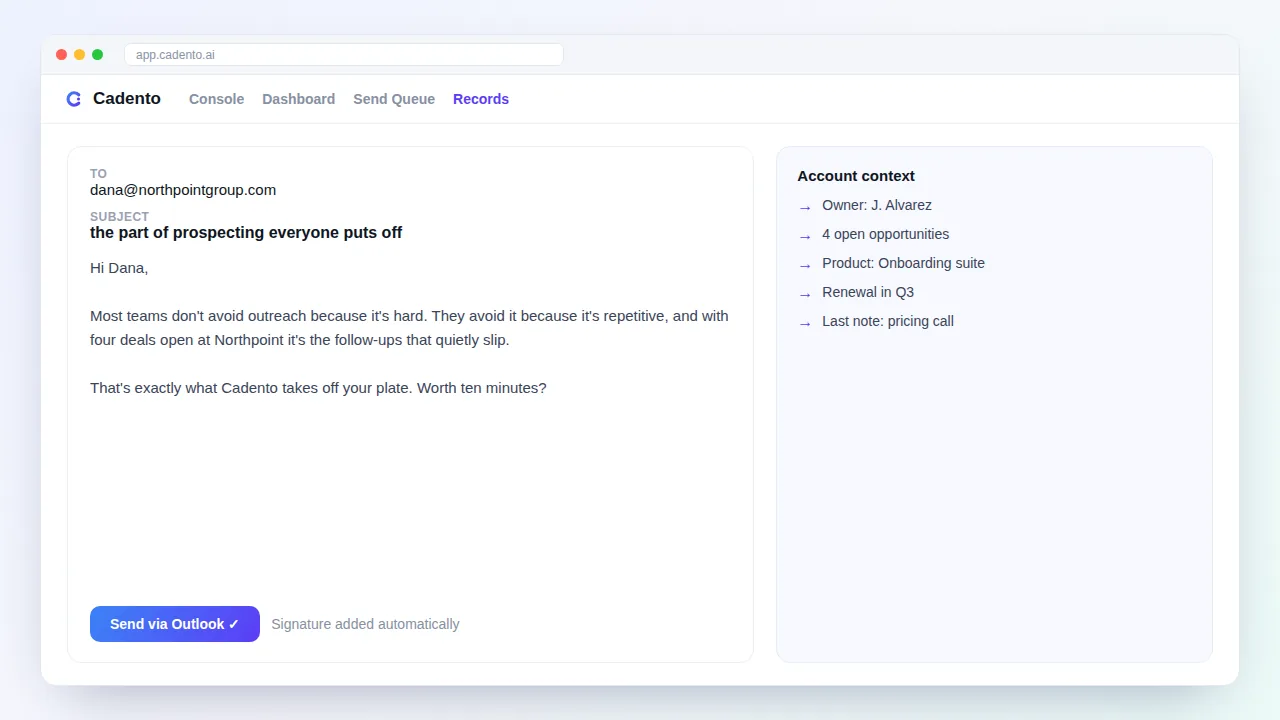Open the Console tab

tap(216, 99)
